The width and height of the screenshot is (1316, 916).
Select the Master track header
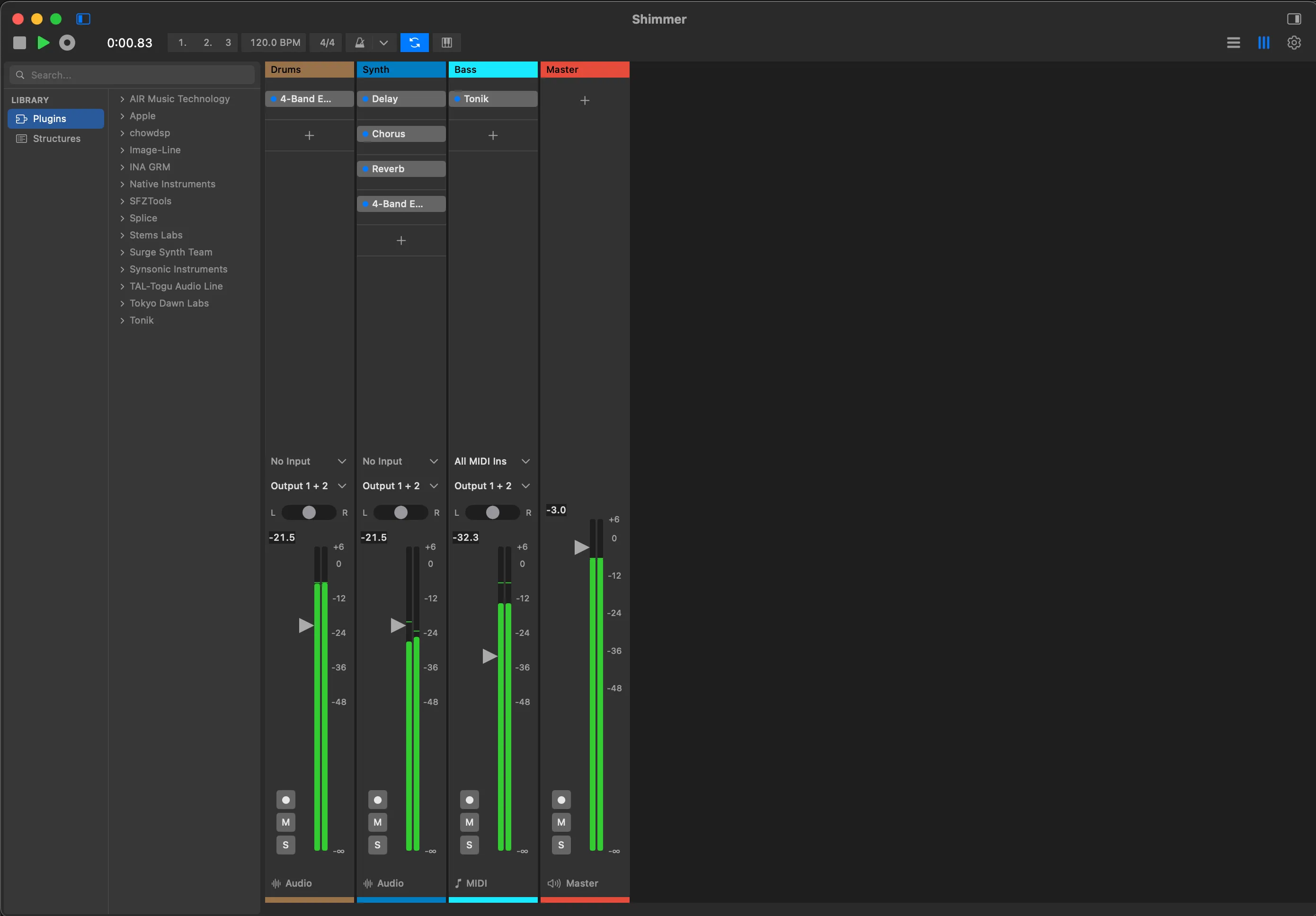tap(585, 70)
